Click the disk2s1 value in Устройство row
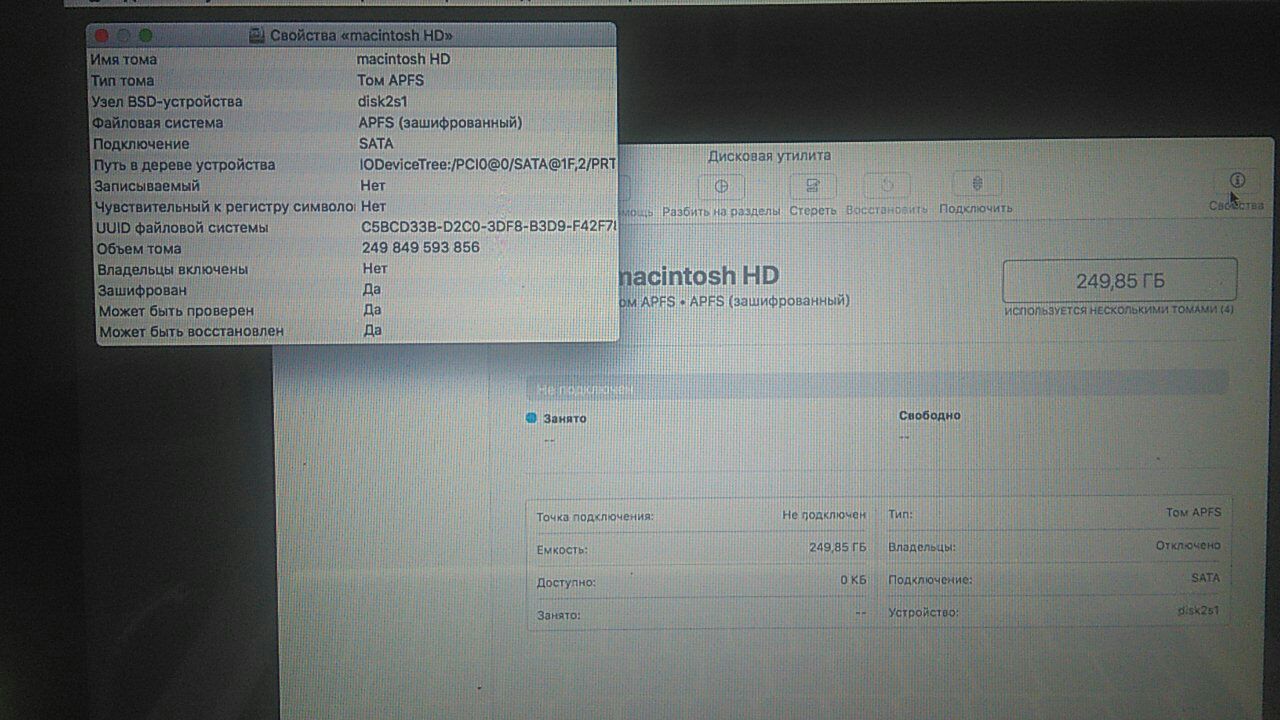The height and width of the screenshot is (720, 1280). [x=1199, y=610]
